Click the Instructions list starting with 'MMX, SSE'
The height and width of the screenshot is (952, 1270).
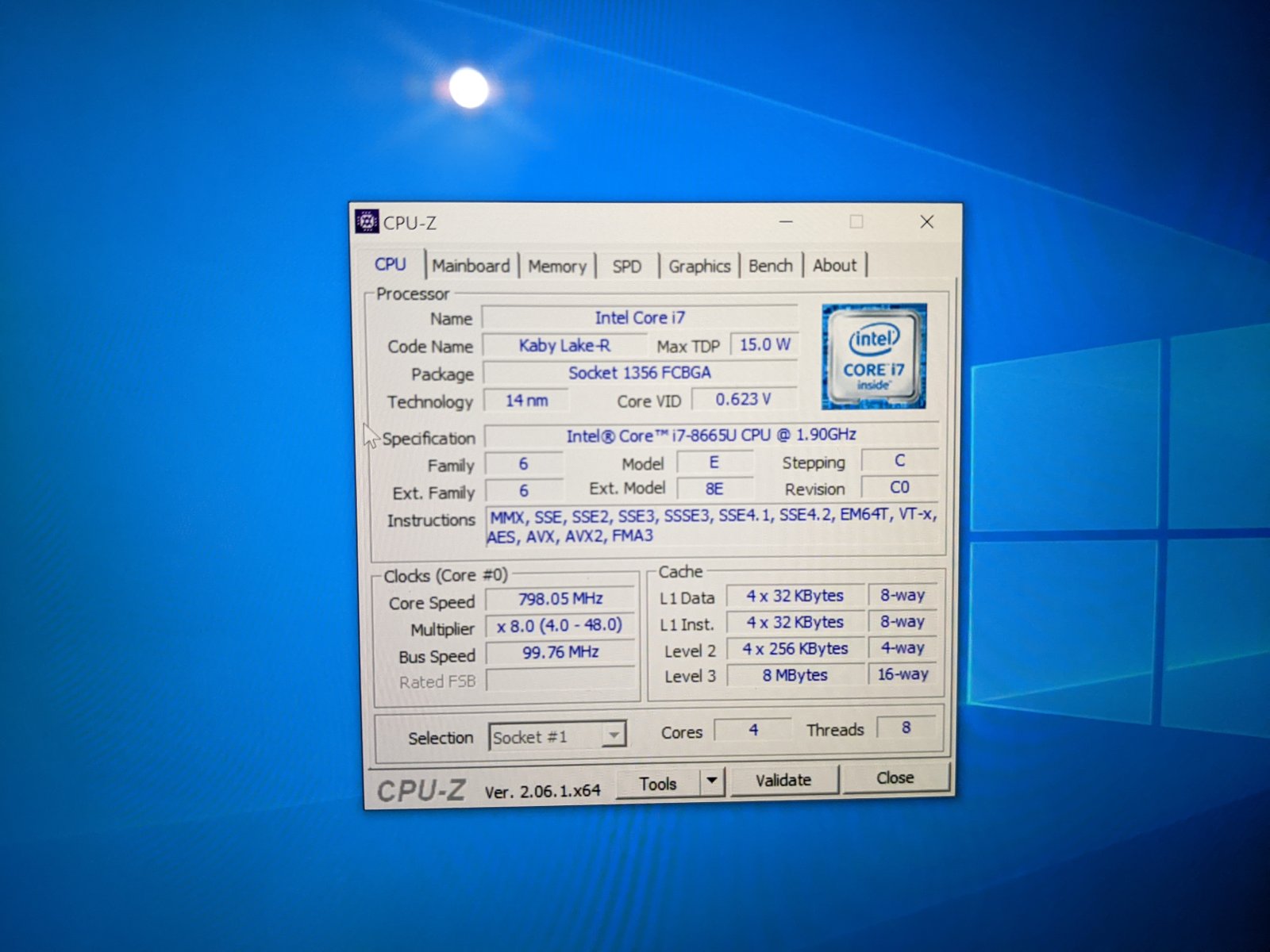[712, 525]
